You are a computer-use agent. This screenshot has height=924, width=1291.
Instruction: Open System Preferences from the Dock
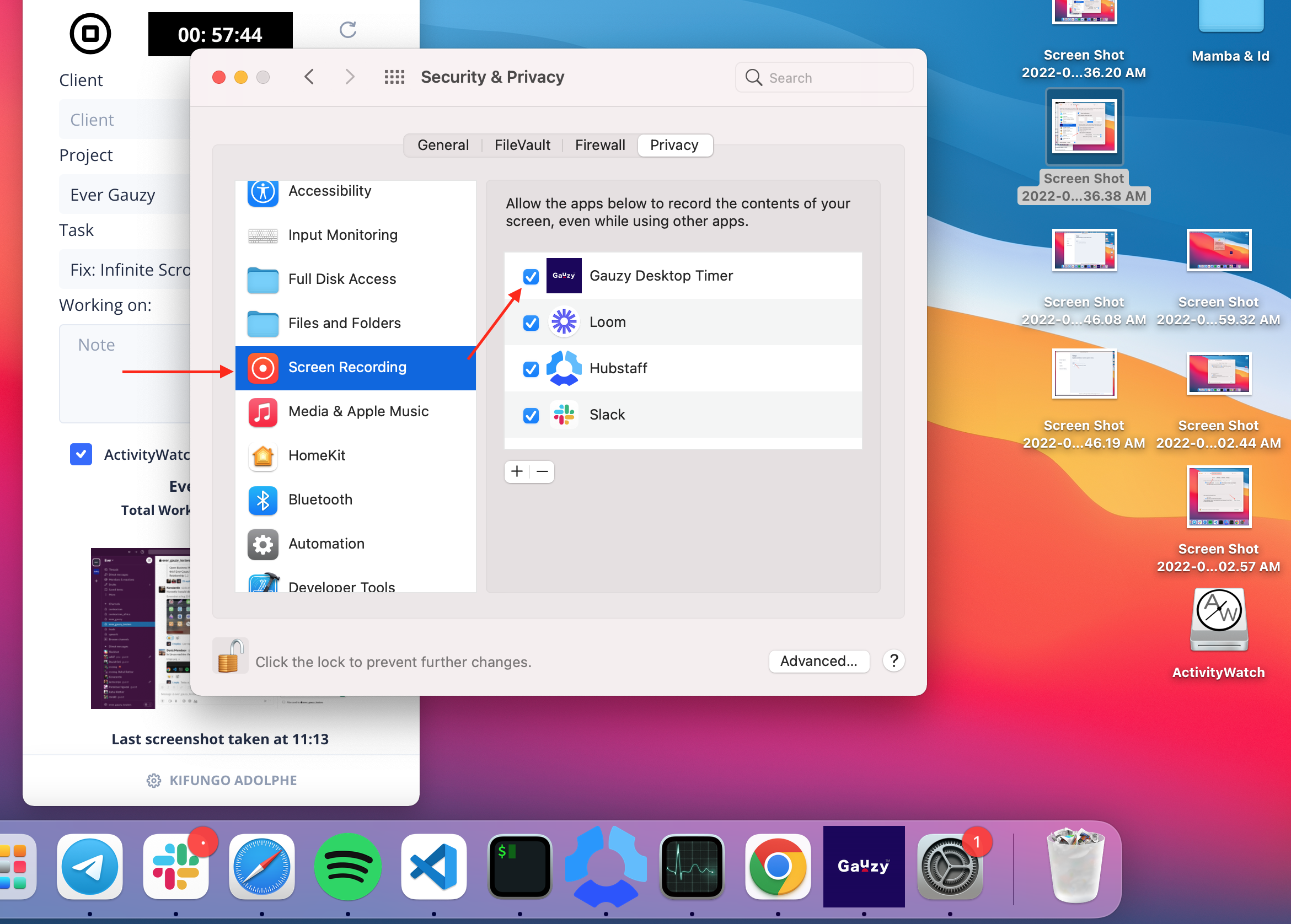tap(950, 867)
